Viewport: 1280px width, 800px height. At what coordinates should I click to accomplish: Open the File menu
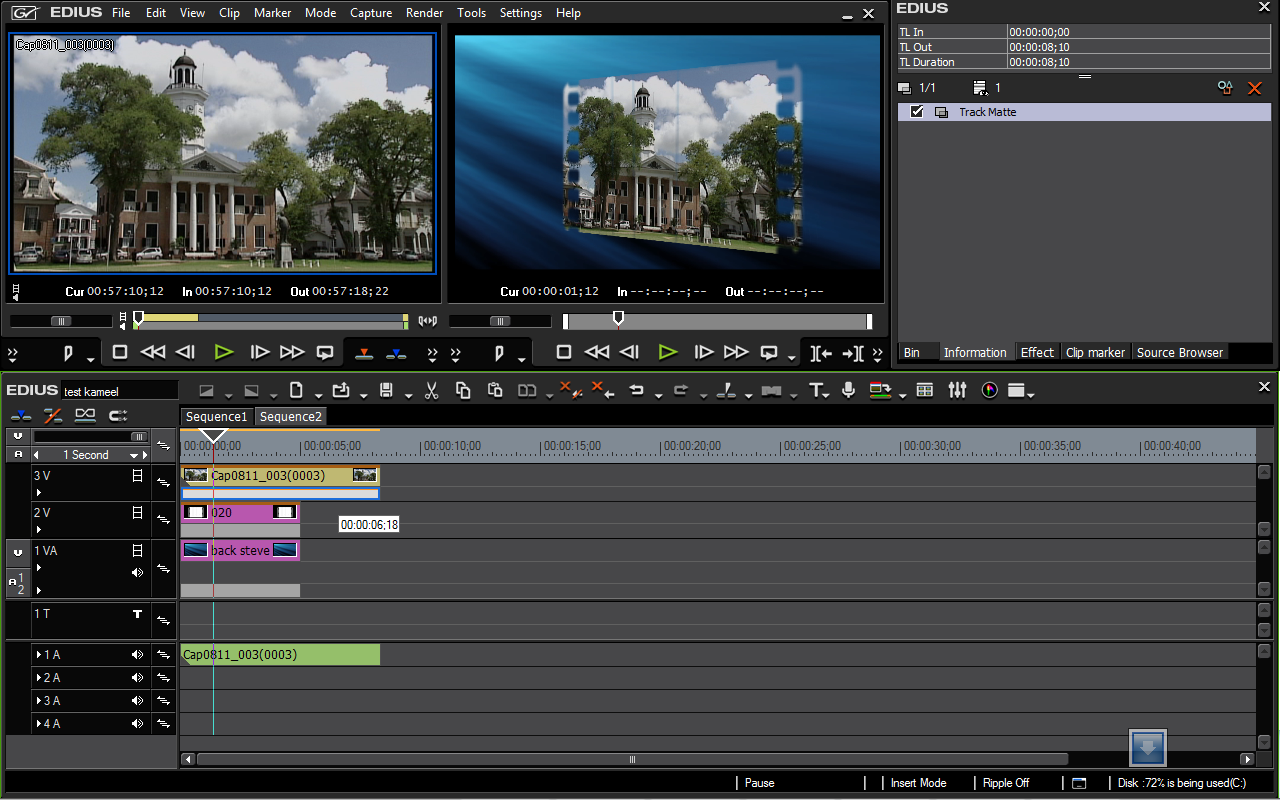(121, 13)
